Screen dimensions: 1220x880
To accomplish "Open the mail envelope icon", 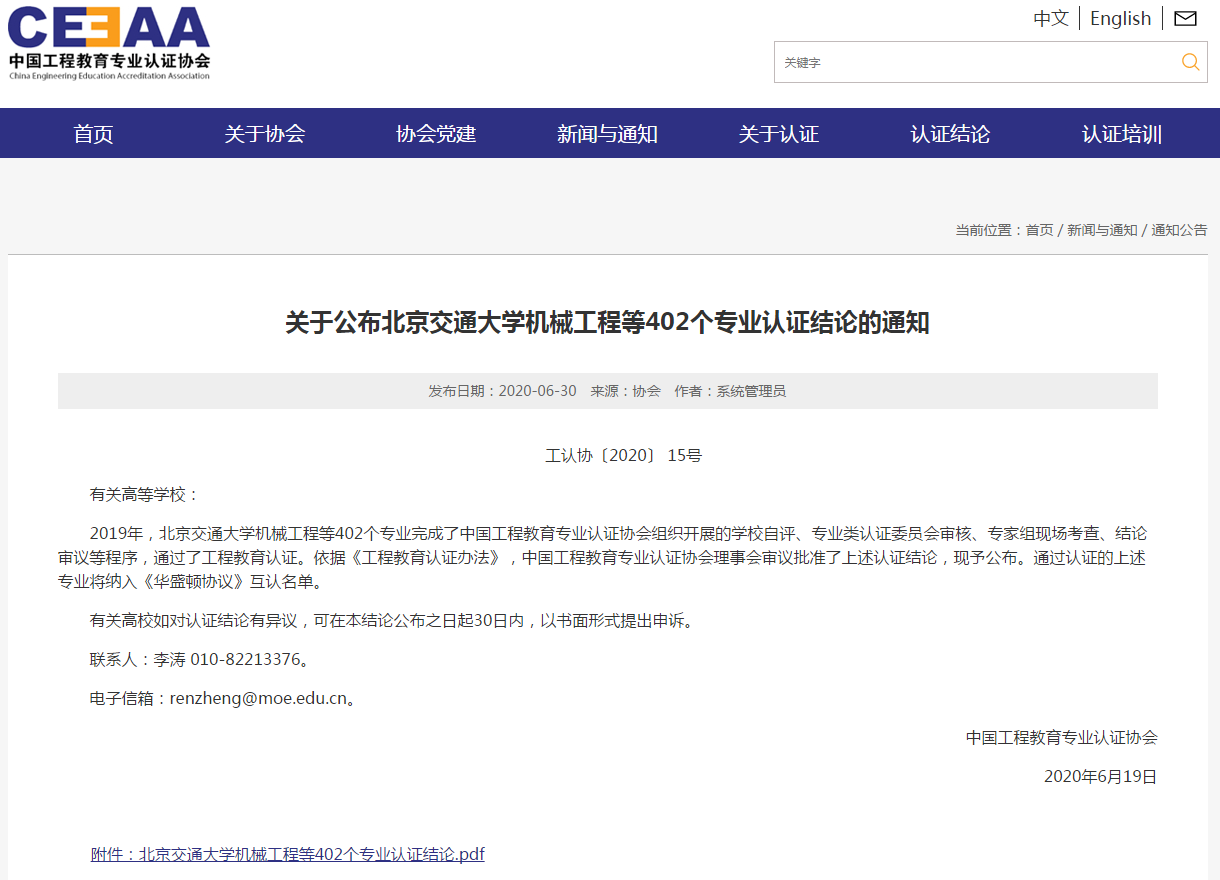I will 1185,18.
